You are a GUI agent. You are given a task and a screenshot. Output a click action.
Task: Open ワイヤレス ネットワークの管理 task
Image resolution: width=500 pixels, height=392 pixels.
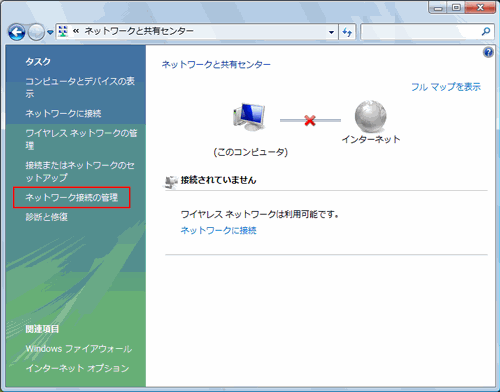coord(81,139)
